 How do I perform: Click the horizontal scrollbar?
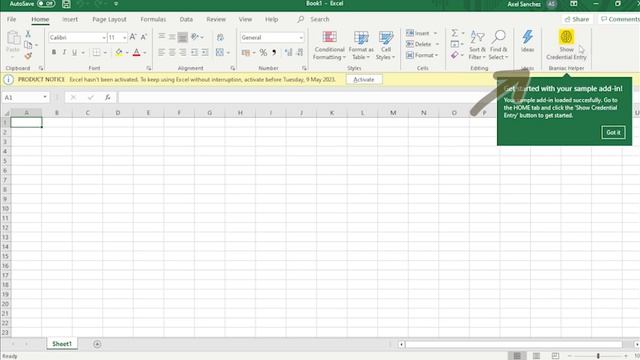pos(514,344)
